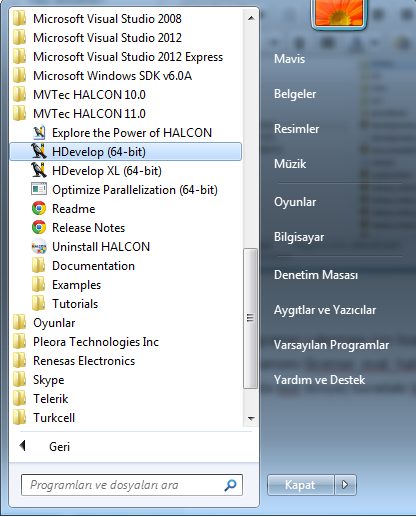
Task: Open HDevelop XL (64-bit) icon
Action: point(39,171)
